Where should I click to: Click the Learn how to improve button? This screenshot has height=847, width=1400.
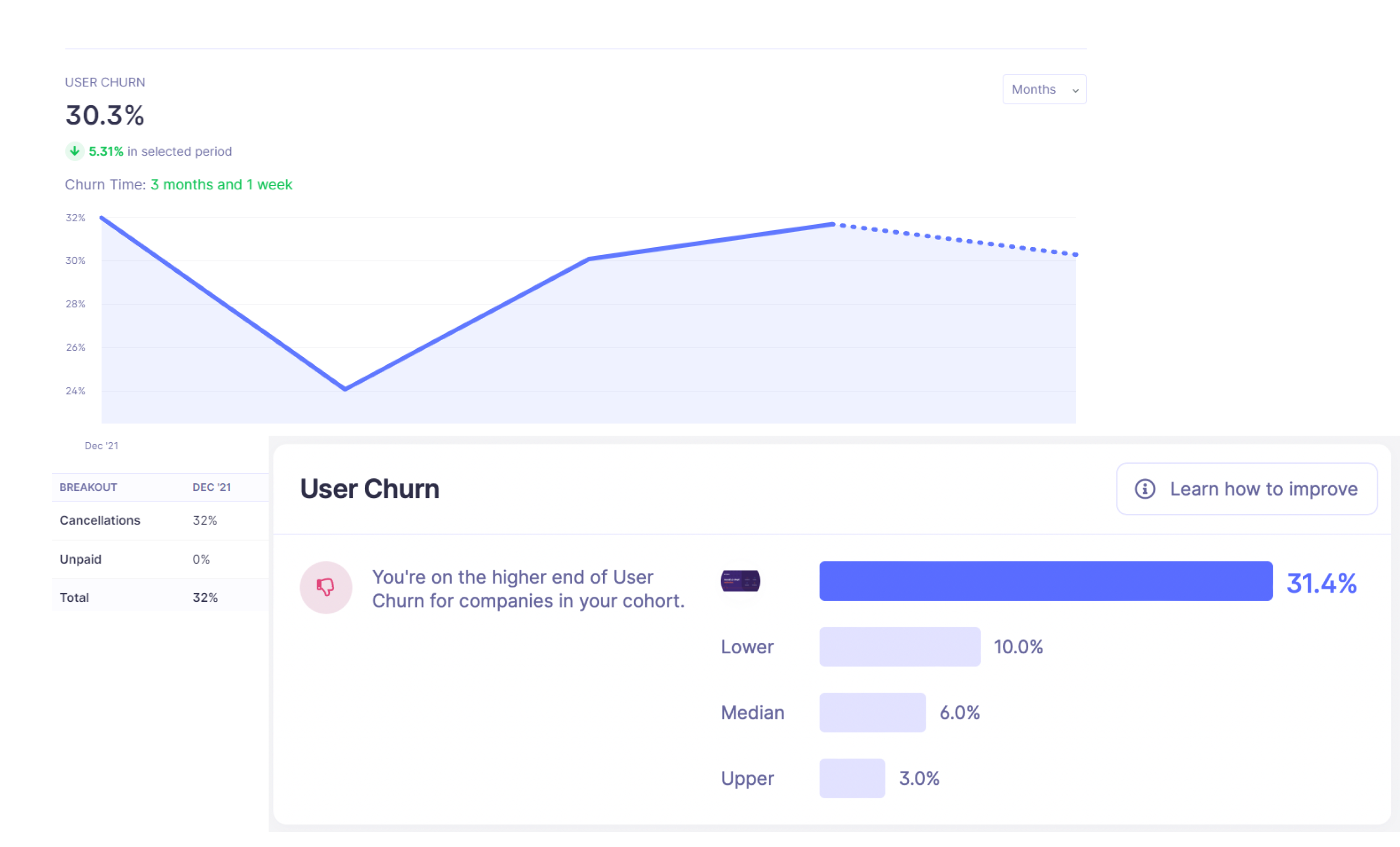[x=1247, y=489]
